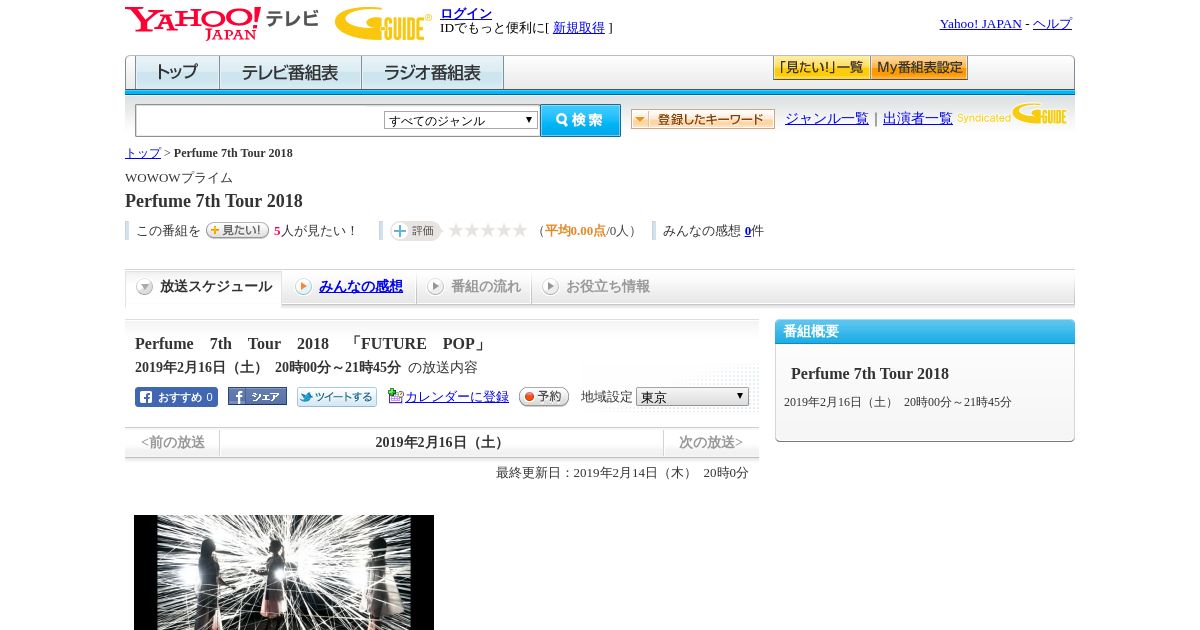Click the 見たい! add button
The image size is (1200, 630).
click(x=237, y=230)
